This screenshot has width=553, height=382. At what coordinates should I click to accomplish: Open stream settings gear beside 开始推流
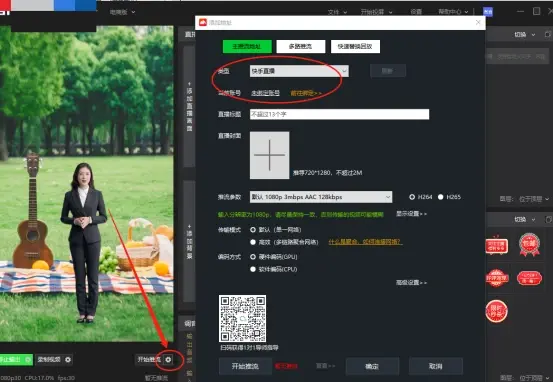pos(169,359)
